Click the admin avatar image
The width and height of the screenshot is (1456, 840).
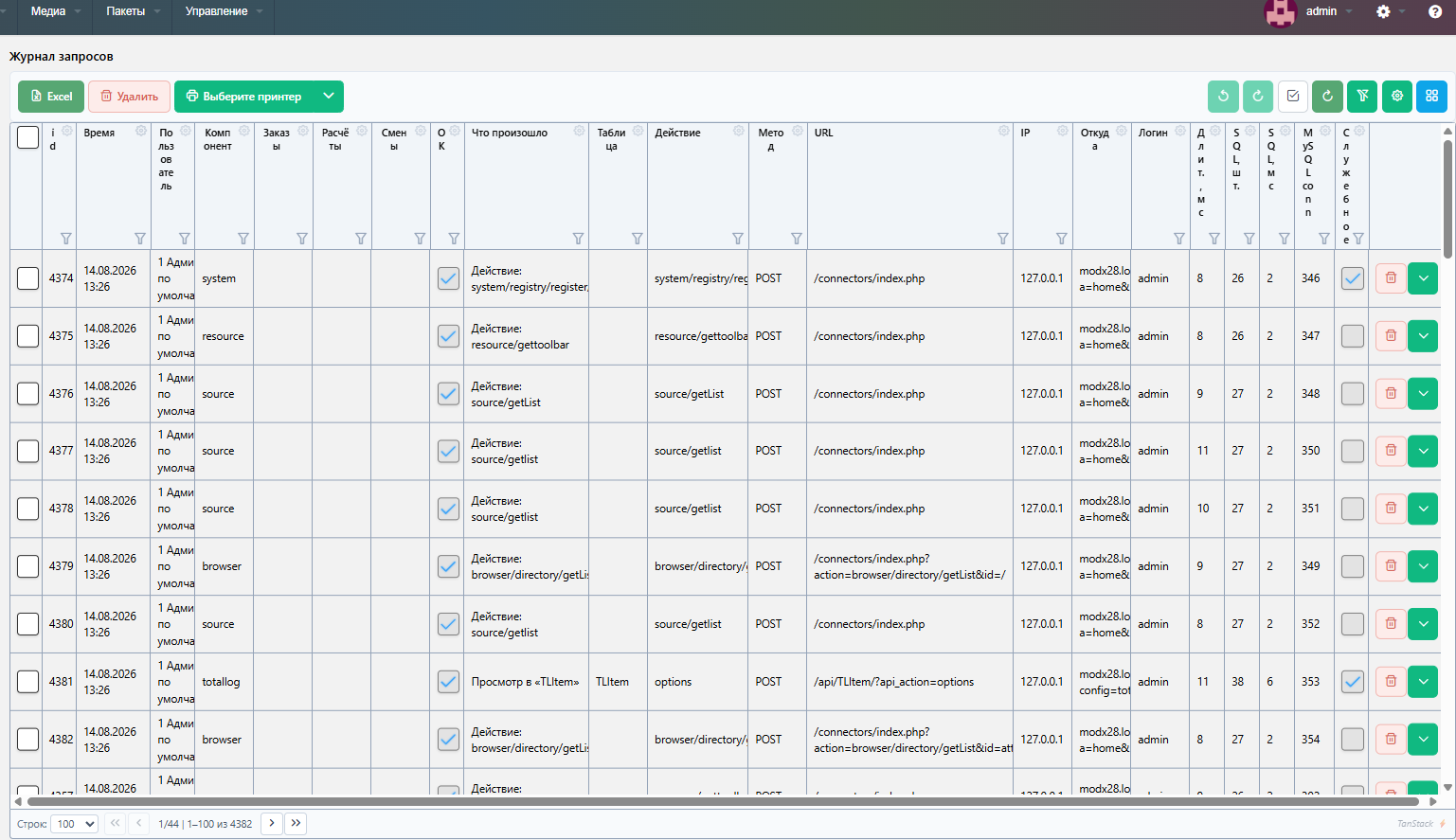tap(1281, 12)
